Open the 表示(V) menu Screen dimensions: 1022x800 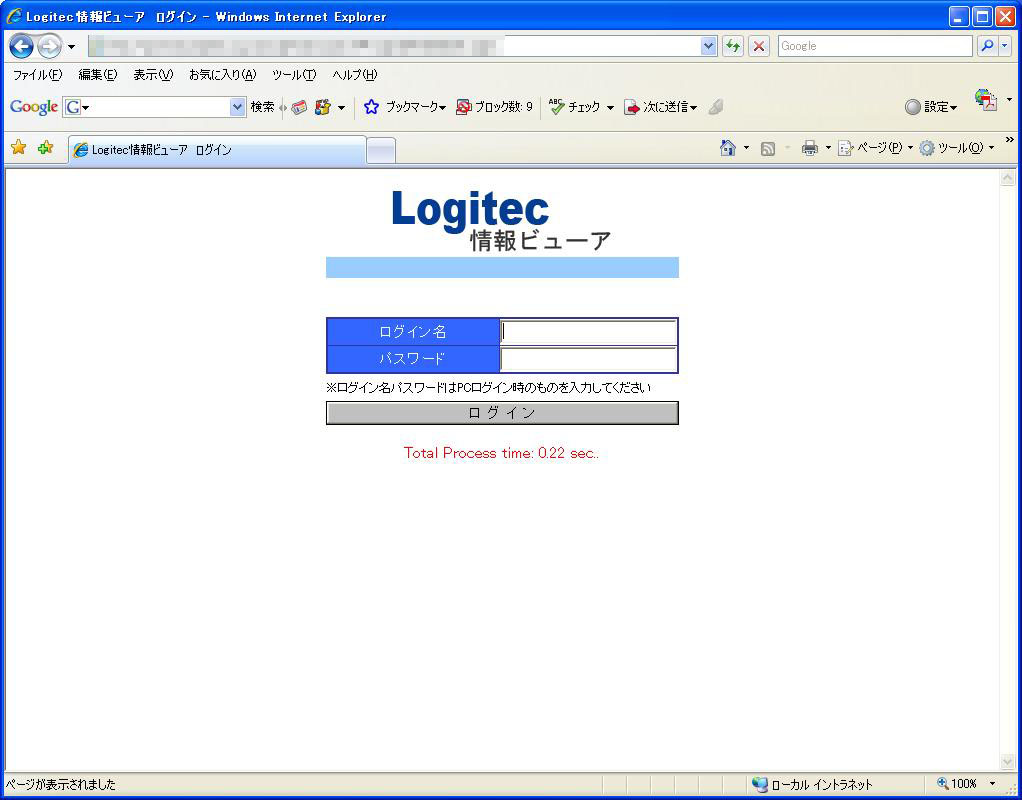click(x=153, y=75)
